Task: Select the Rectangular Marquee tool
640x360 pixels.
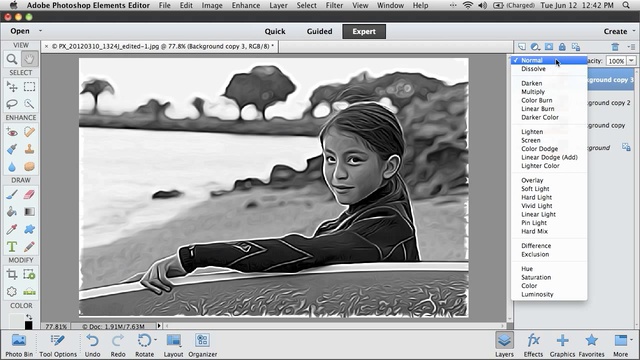Action: click(29, 87)
